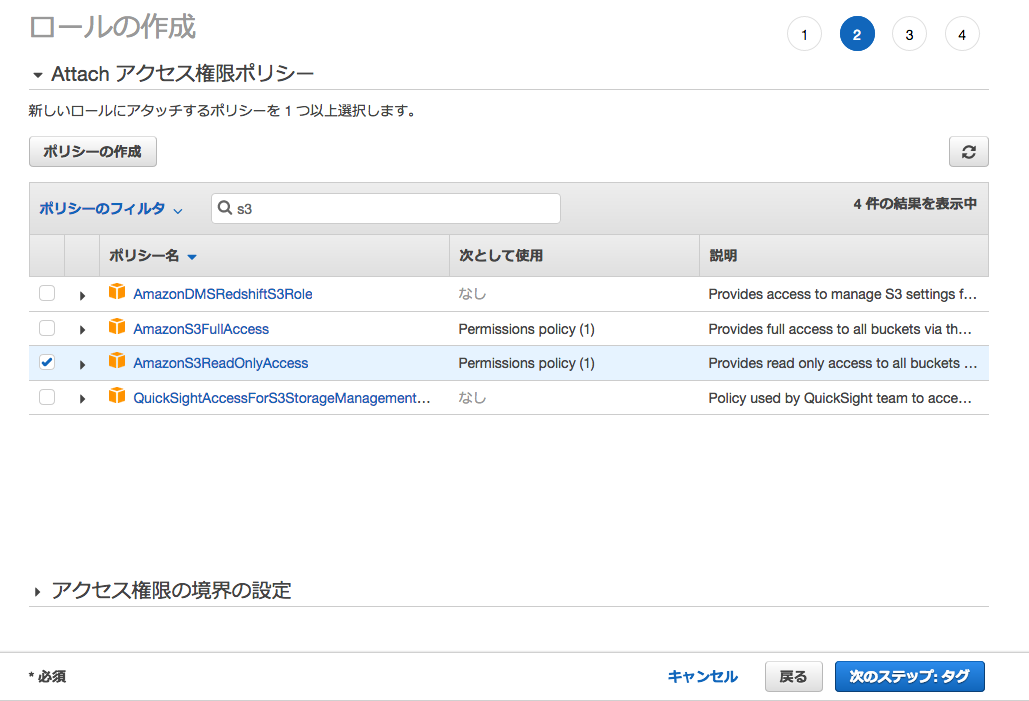Click the なし value in AmazonDMSRedshiftS3Role row

(472, 294)
